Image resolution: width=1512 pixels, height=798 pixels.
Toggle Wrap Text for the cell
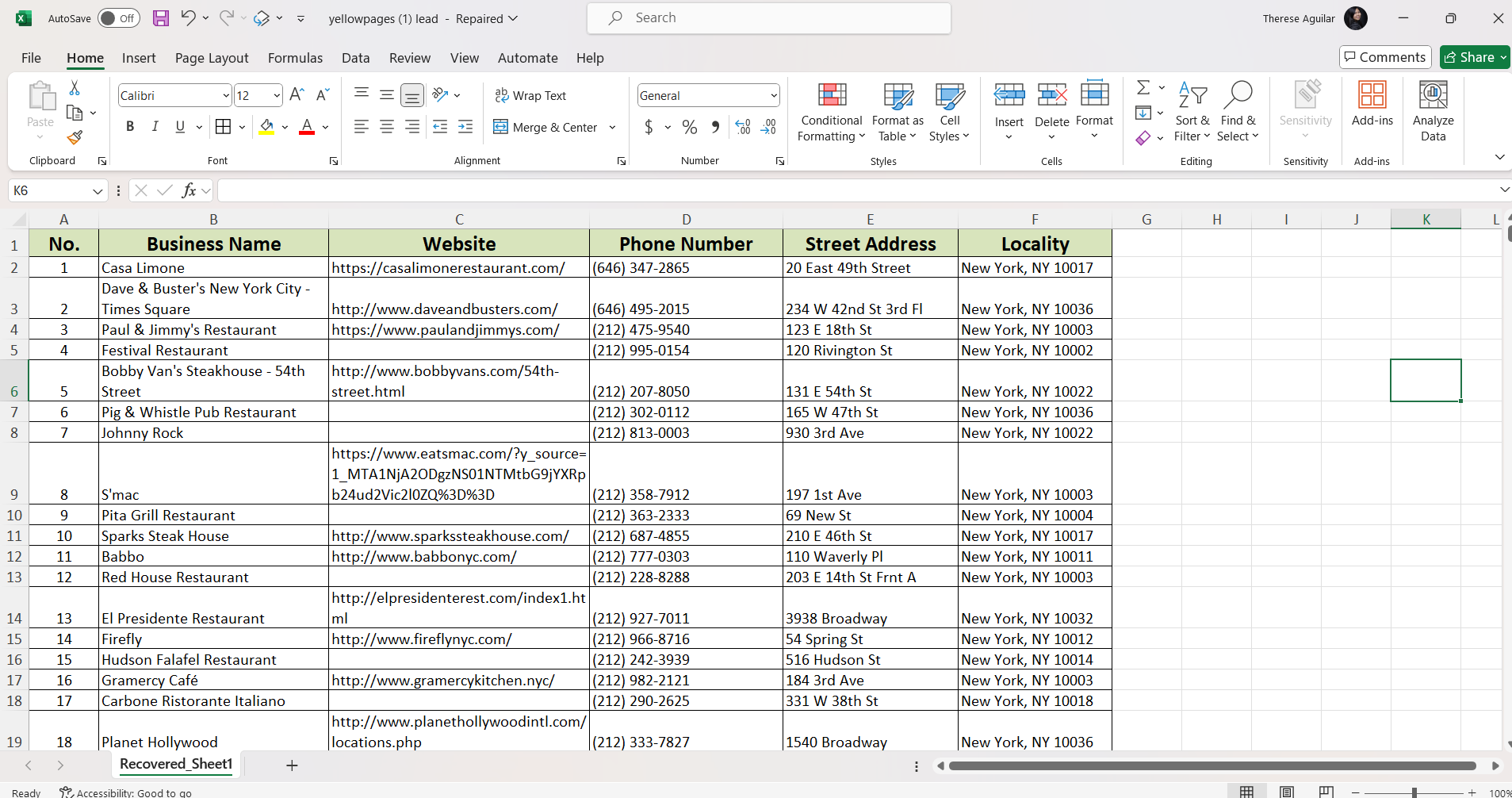pyautogui.click(x=530, y=95)
